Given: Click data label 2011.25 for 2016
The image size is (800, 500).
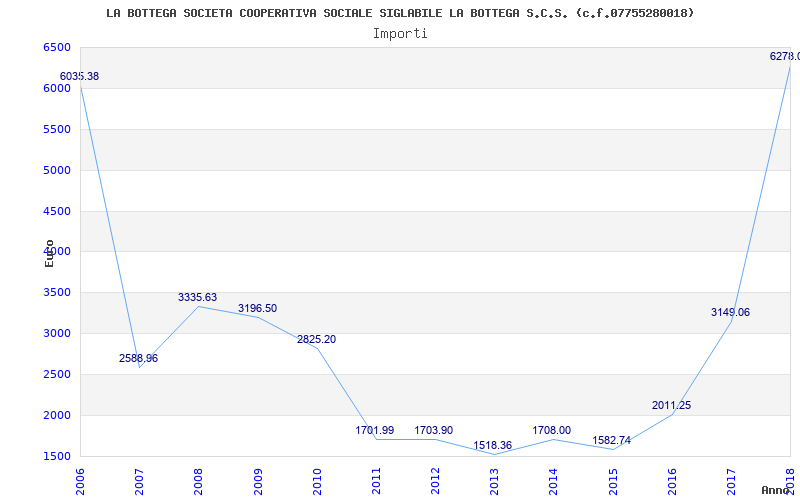Looking at the screenshot, I should (671, 406).
